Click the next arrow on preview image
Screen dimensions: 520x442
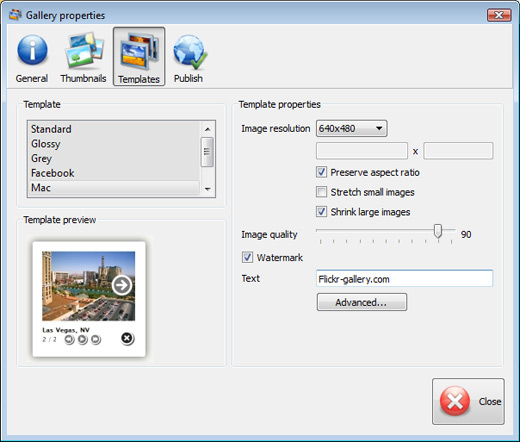(122, 285)
